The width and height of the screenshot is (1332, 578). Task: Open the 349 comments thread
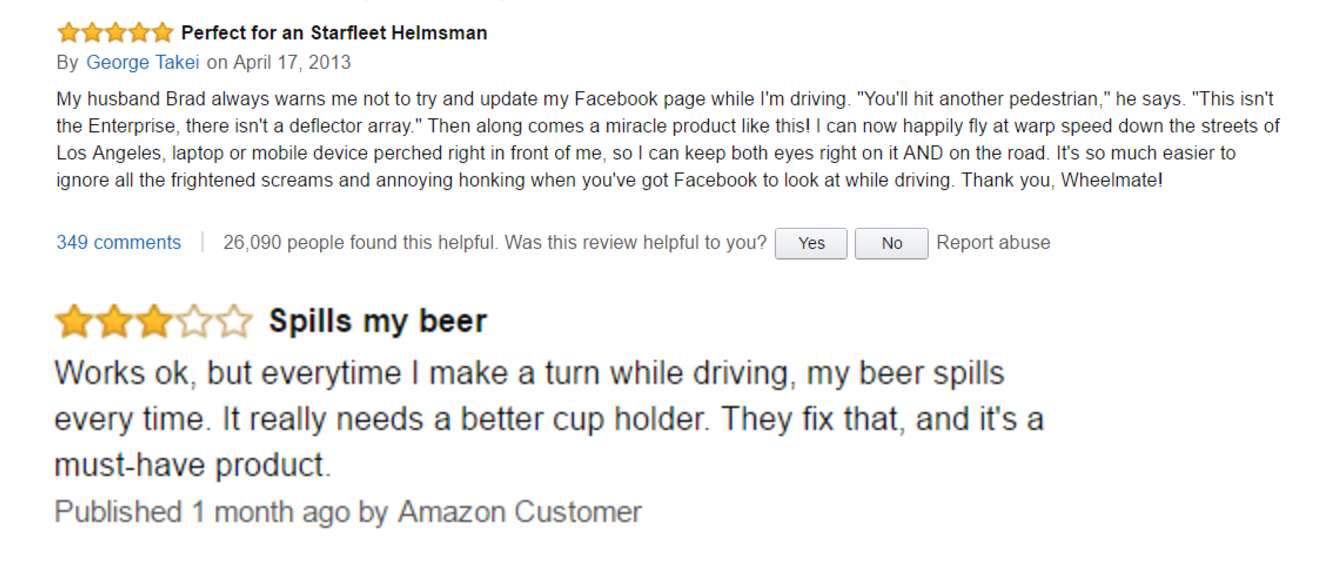[x=119, y=242]
